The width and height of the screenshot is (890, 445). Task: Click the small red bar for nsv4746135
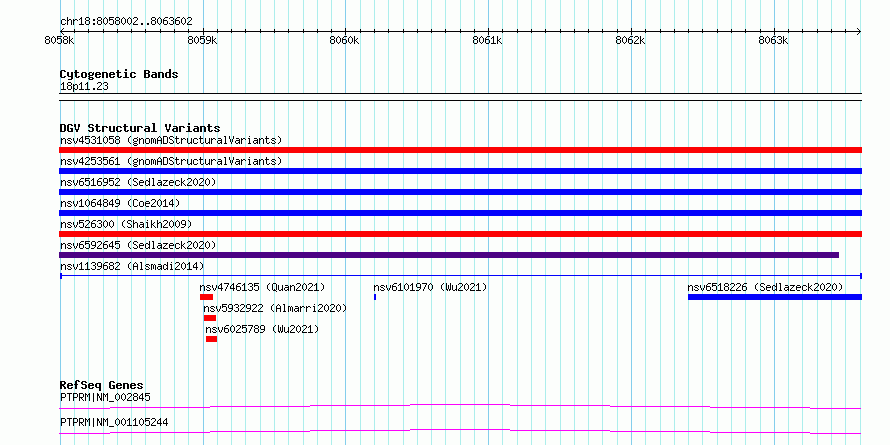[206, 297]
